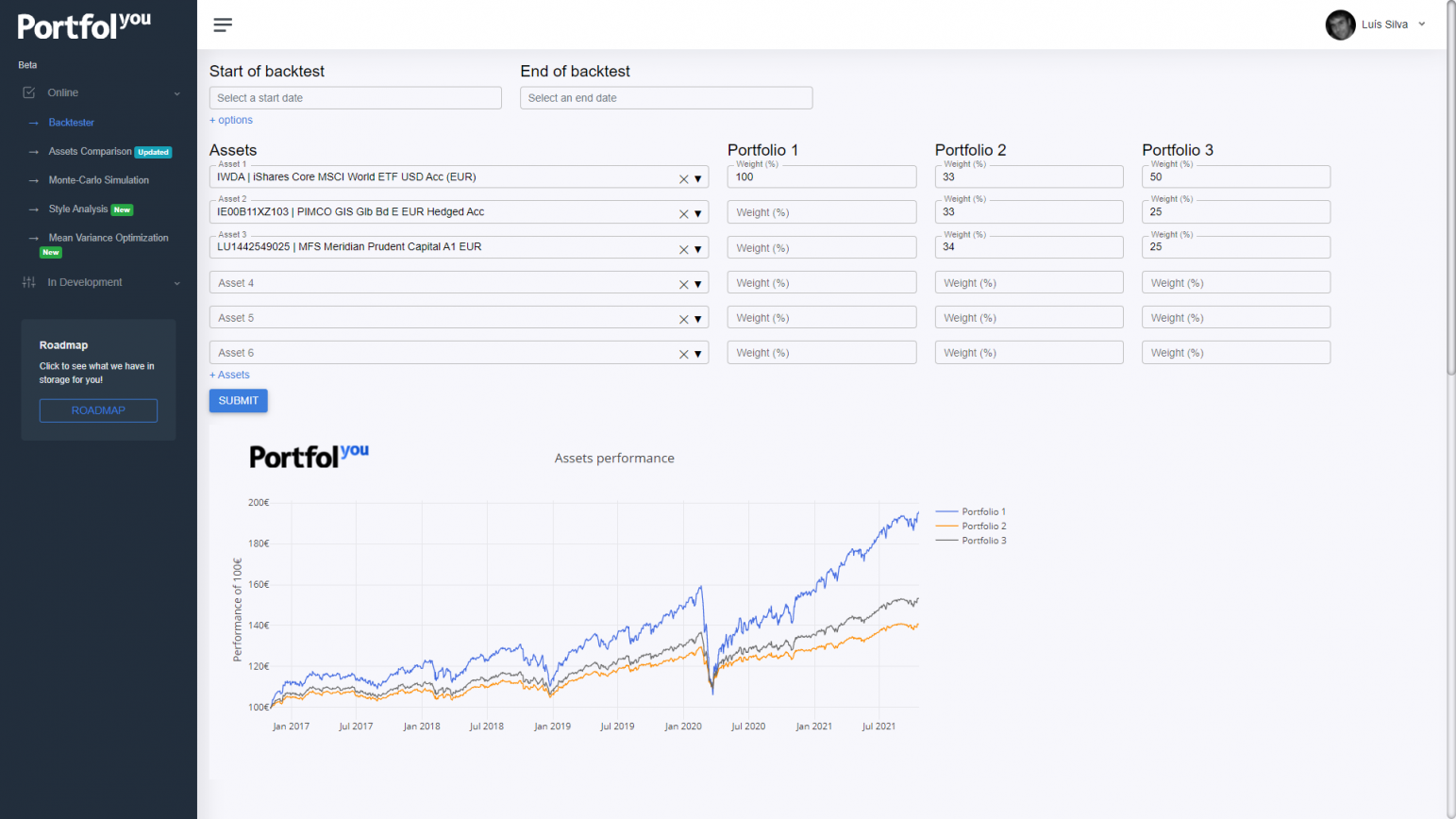Open the Asset 5 dropdown arrow
The height and width of the screenshot is (819, 1456).
(698, 319)
